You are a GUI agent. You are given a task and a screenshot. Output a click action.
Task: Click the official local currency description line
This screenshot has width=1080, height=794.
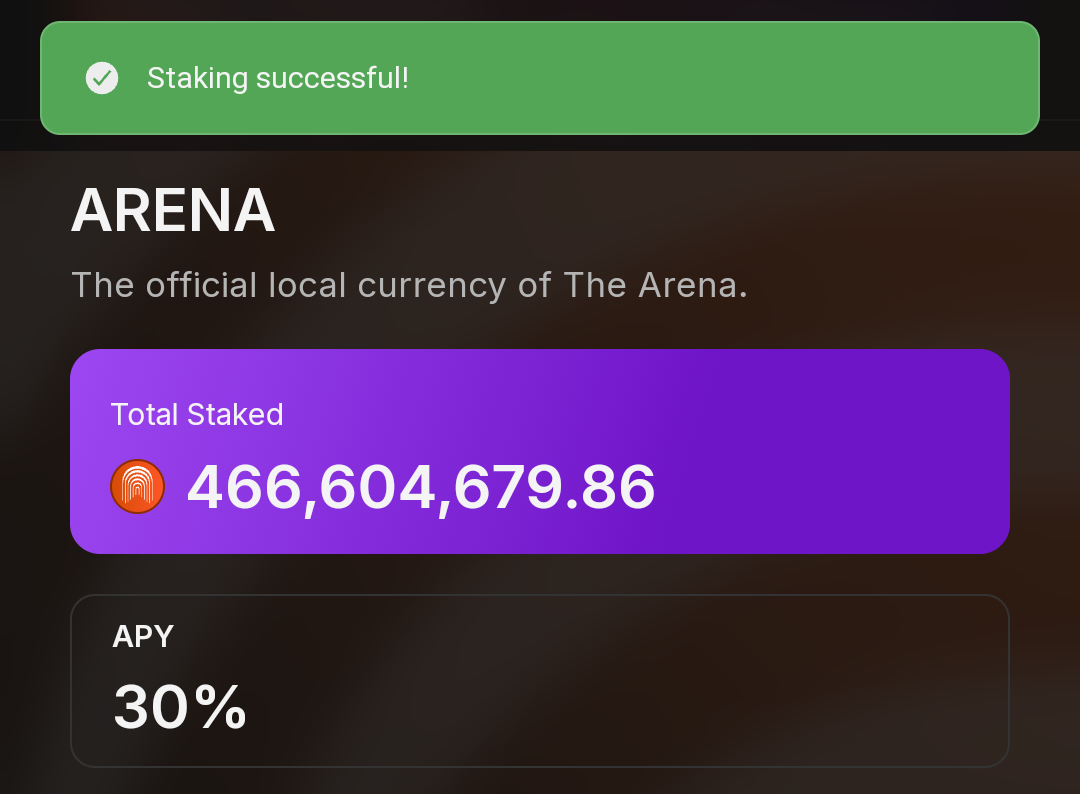(409, 285)
